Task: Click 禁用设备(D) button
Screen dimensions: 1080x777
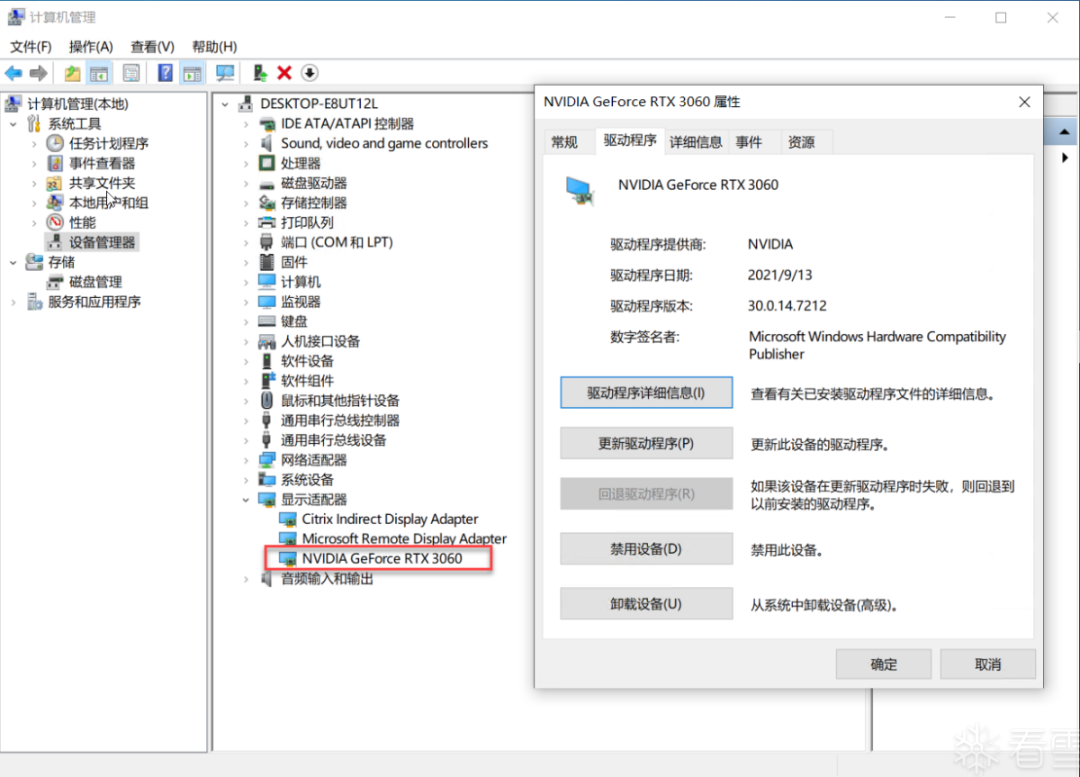Action: (x=646, y=549)
